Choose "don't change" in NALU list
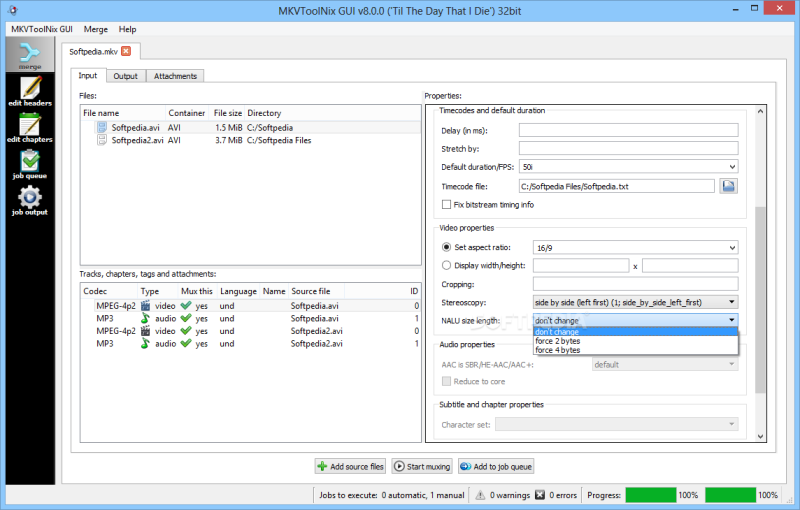Viewport: 800px width, 510px height. click(x=636, y=332)
